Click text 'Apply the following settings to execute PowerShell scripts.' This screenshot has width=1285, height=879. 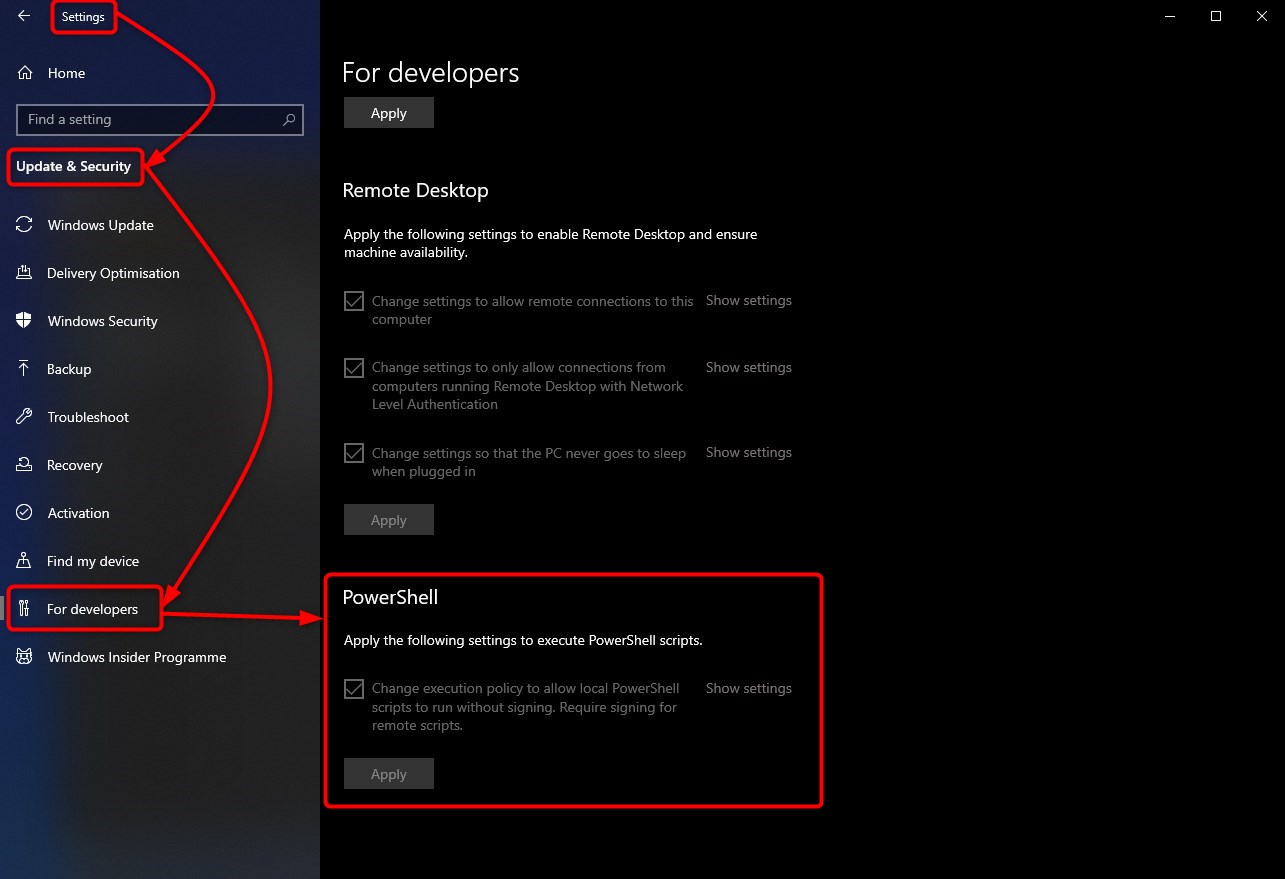523,640
